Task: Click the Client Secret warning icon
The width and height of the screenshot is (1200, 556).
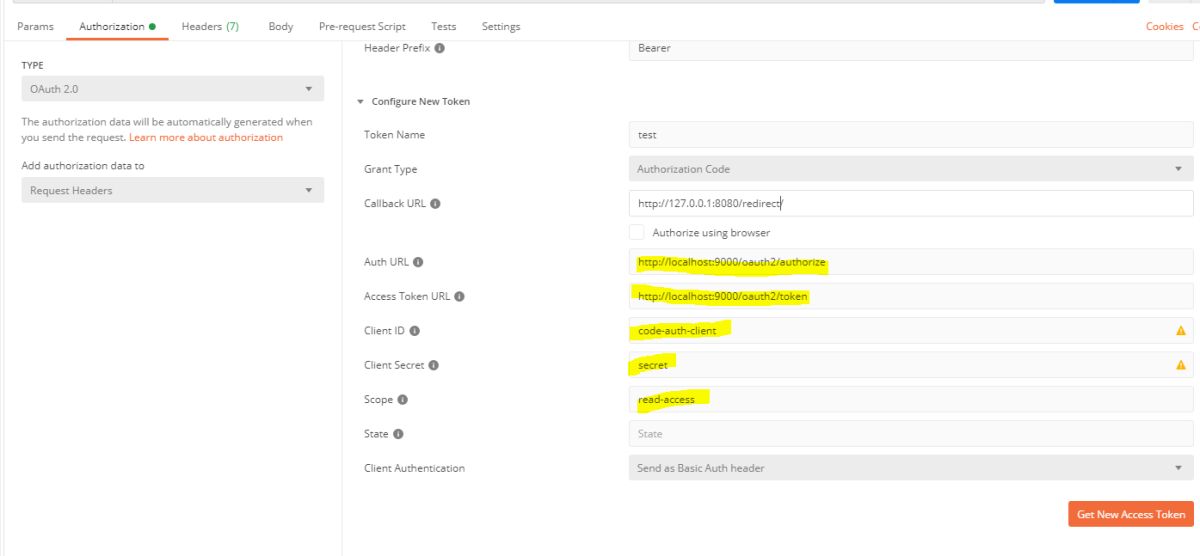Action: point(1180,365)
